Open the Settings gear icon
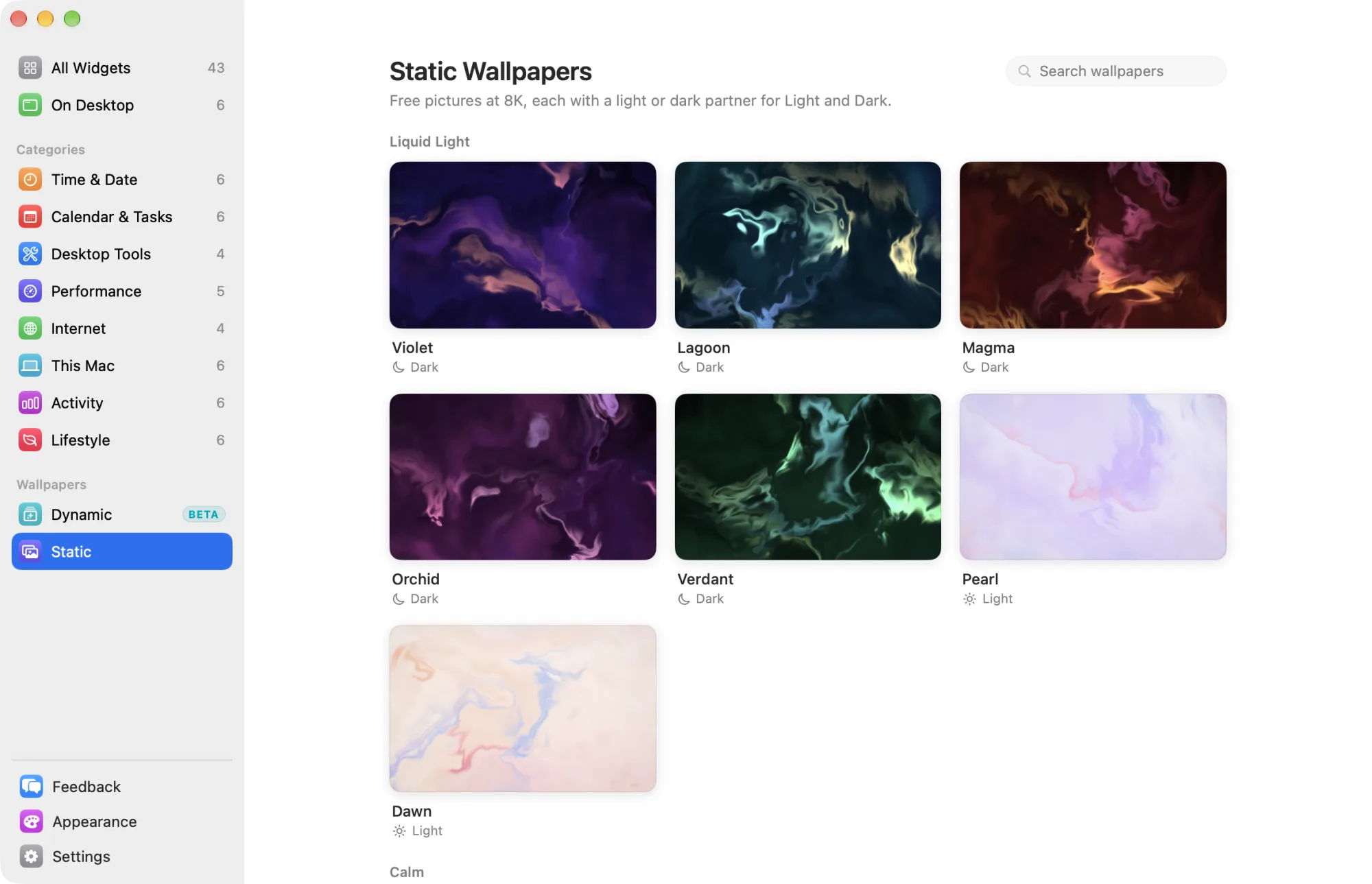 (32, 857)
